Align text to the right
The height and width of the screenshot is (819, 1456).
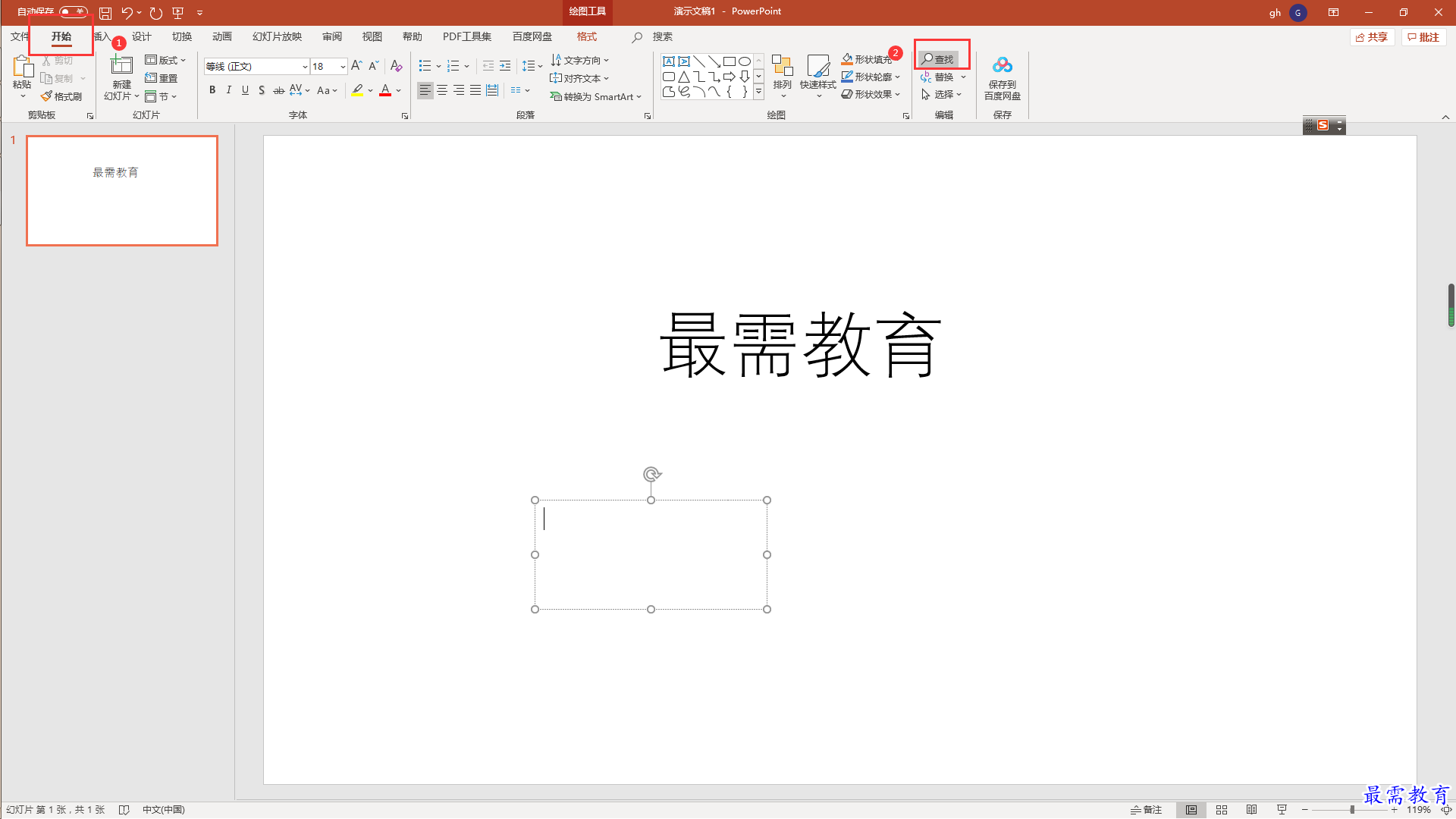click(459, 90)
